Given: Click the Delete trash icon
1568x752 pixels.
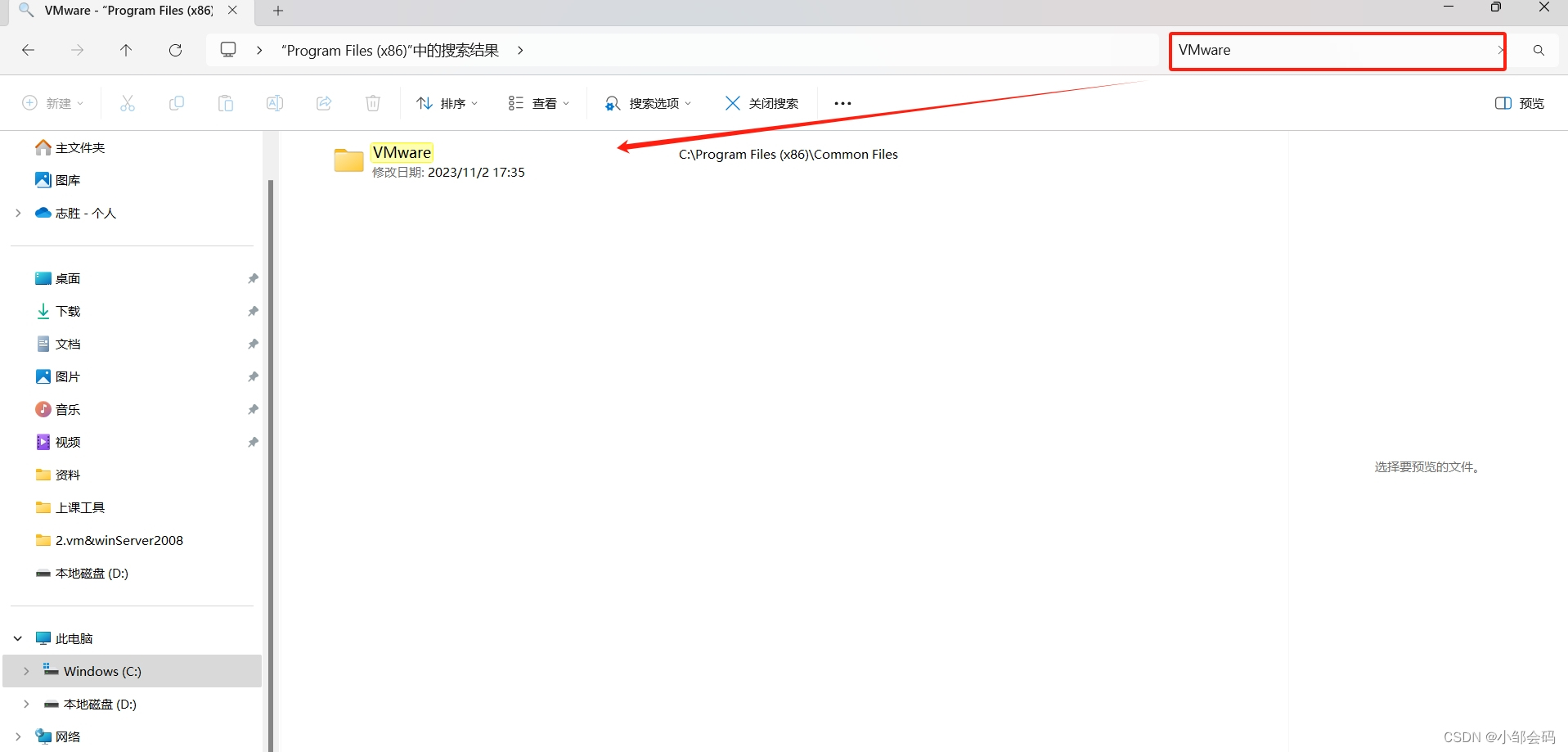Looking at the screenshot, I should point(373,103).
